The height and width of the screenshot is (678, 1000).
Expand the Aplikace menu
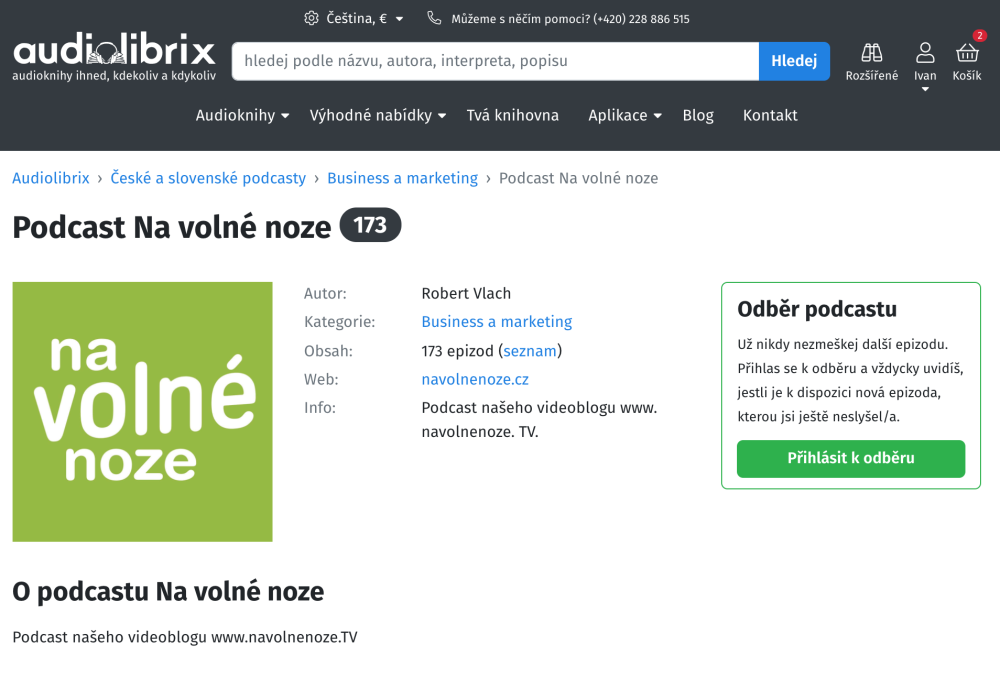coord(625,115)
